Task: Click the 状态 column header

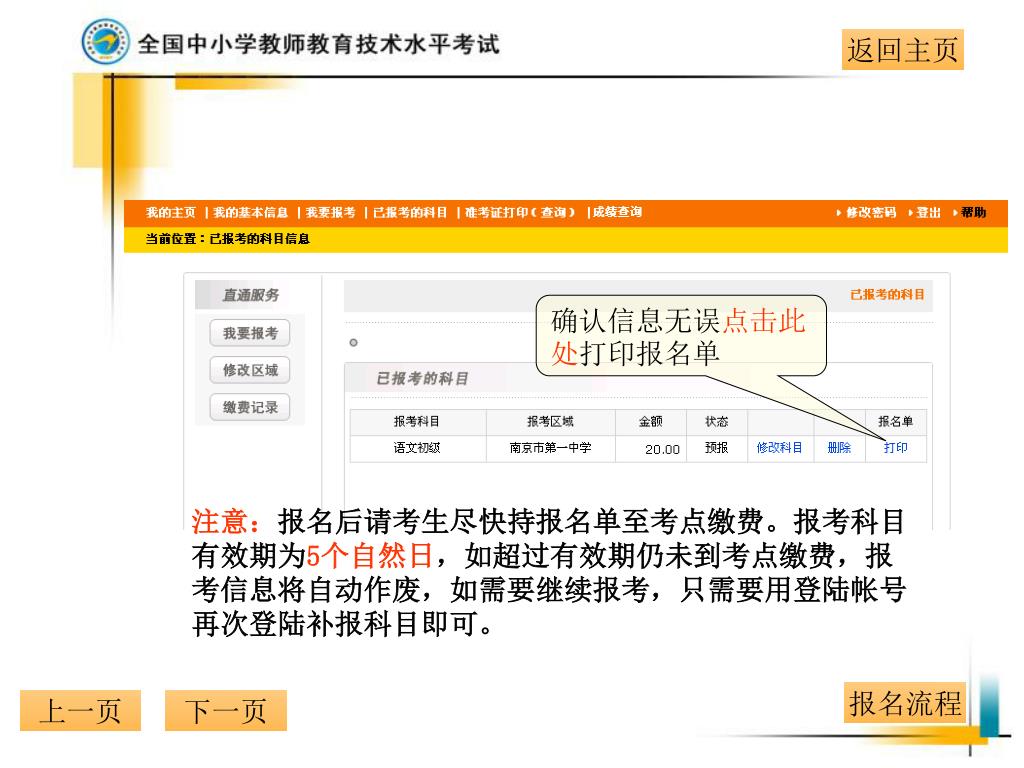Action: [716, 422]
